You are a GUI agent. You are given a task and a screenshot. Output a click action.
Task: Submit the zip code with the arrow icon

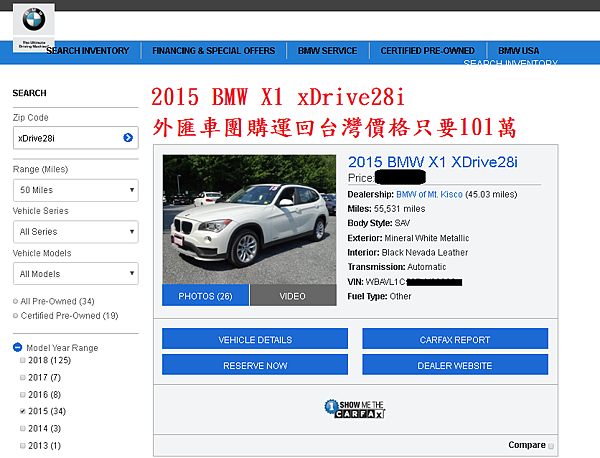128,138
